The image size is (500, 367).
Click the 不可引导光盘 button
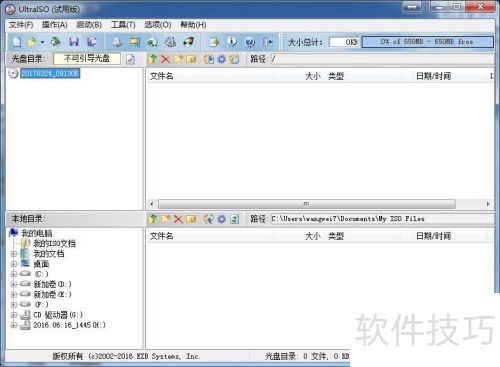pyautogui.click(x=87, y=59)
